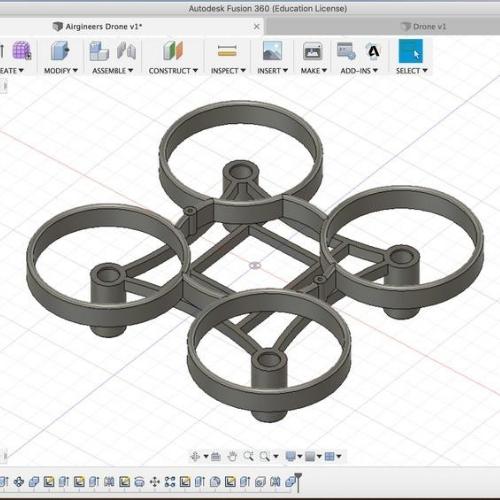Click the Joint icon in ASSEMBLE group
The image size is (500, 500).
(x=127, y=51)
